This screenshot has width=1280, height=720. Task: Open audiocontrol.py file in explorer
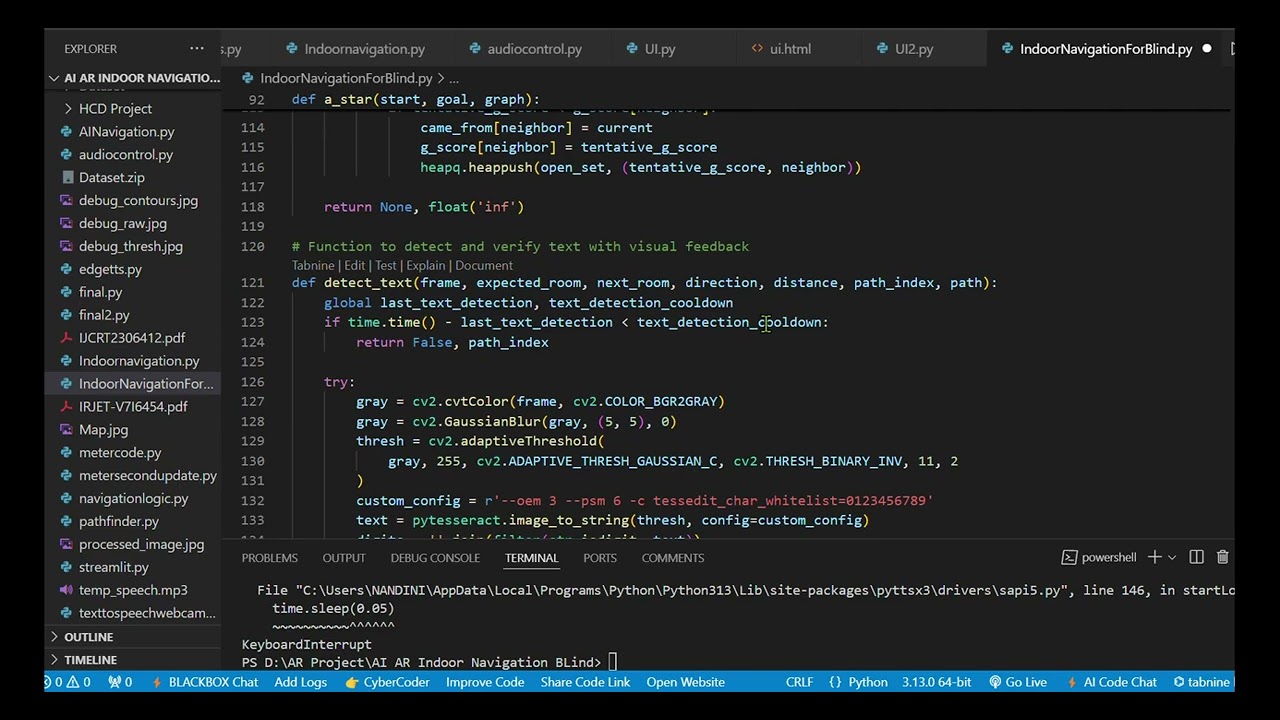pos(126,154)
